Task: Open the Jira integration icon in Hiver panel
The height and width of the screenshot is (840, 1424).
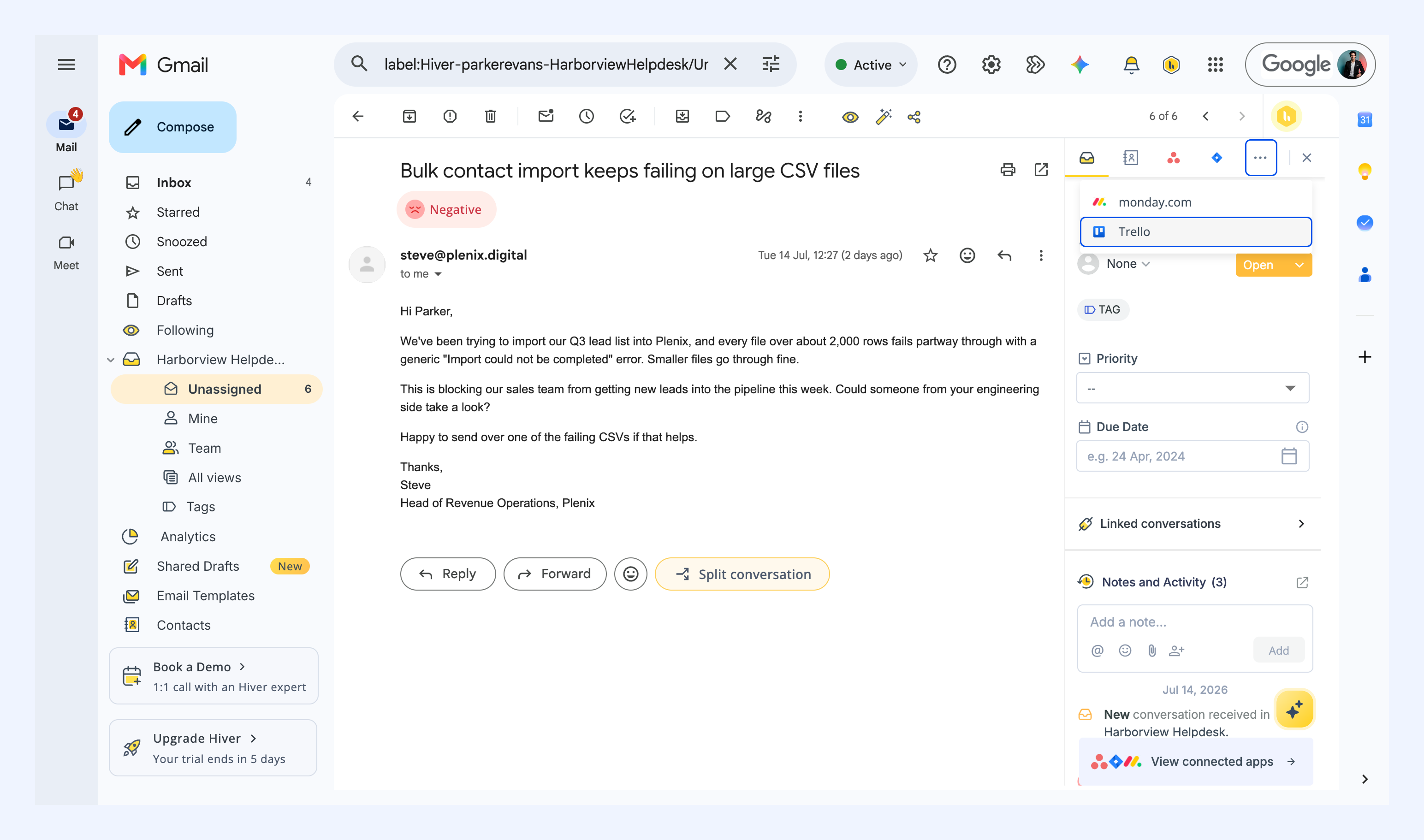Action: (x=1217, y=158)
